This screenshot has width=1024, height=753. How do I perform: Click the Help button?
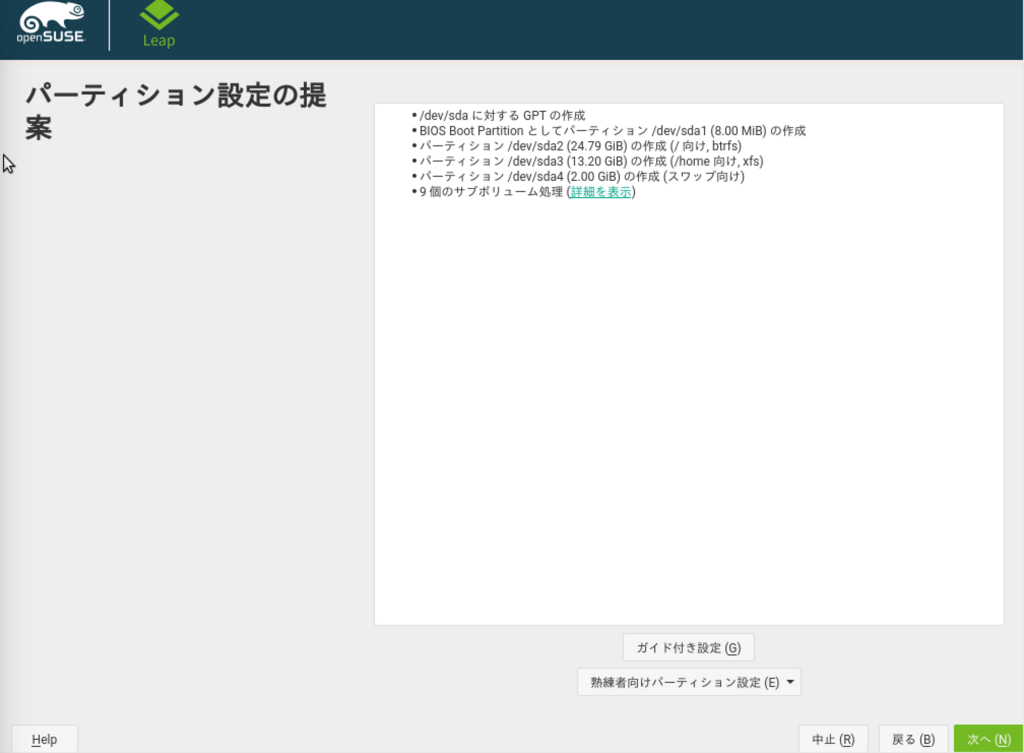[x=44, y=739]
